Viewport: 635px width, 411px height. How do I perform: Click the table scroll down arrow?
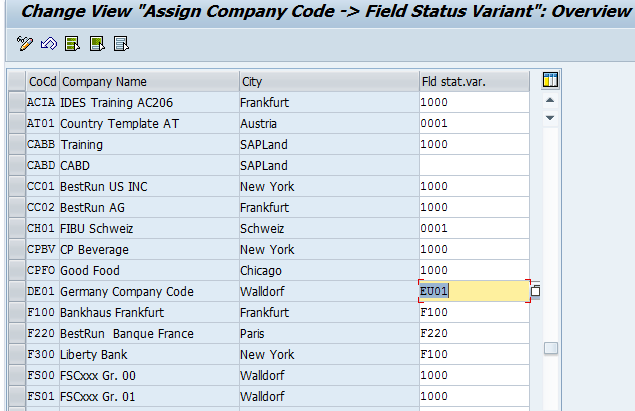[550, 118]
